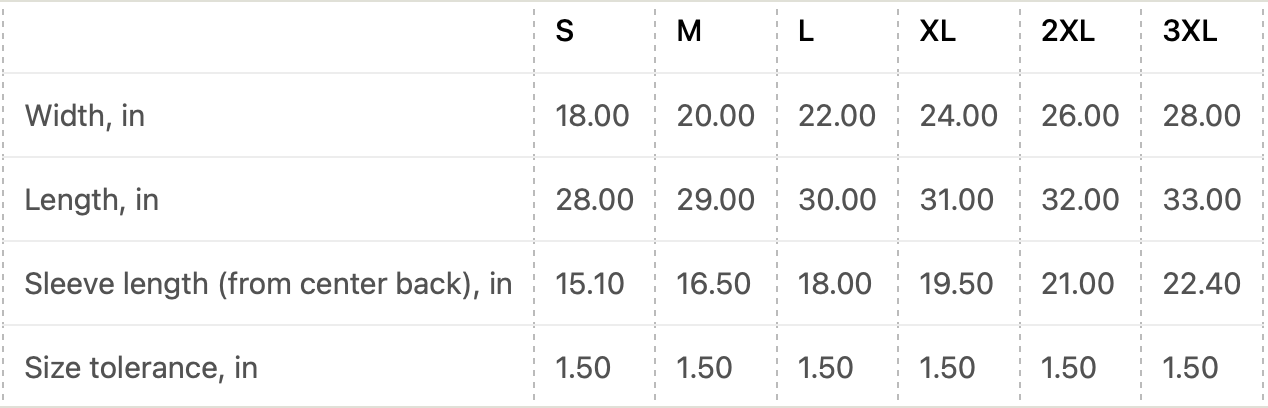Click the 2XL column header
Viewport: 1268px width, 408px height.
tap(1068, 32)
